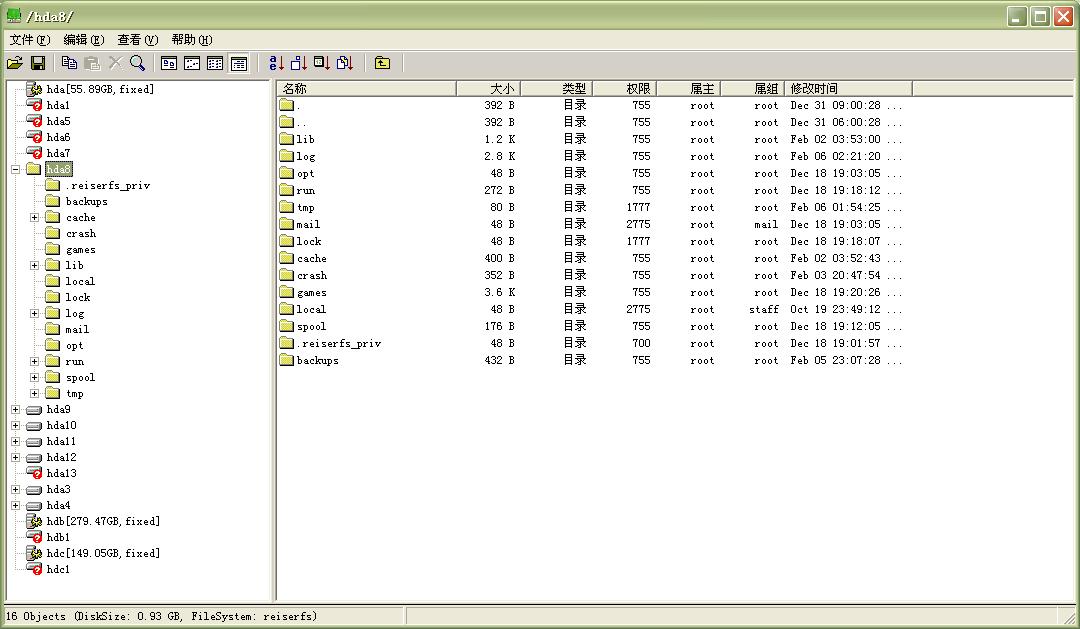This screenshot has width=1080, height=629.
Task: Open the 文件(F) menu
Action: tap(30, 40)
